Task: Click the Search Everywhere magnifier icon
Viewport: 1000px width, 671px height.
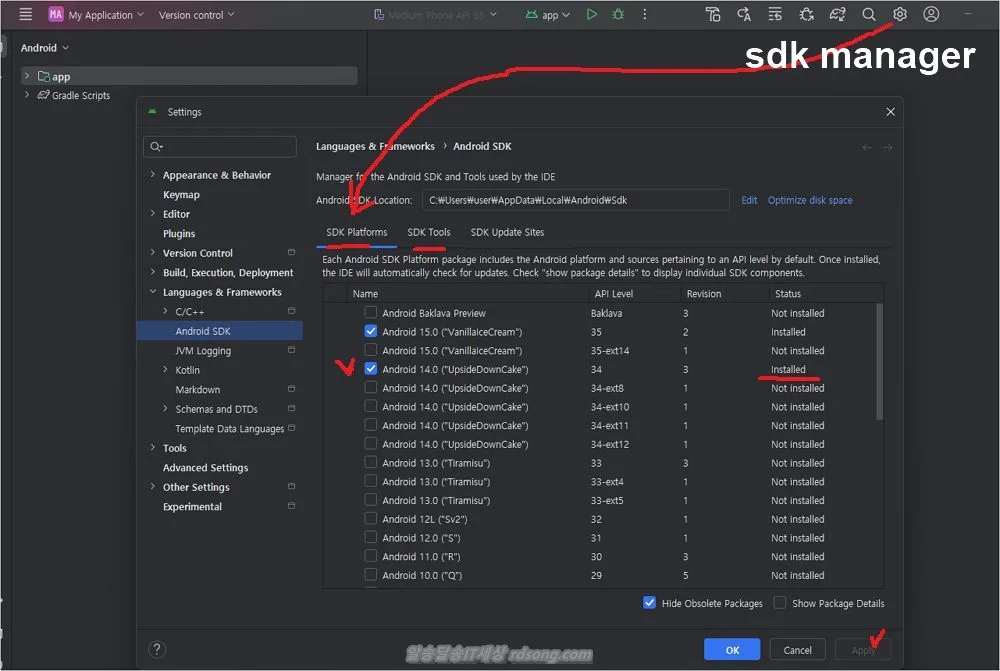Action: (869, 15)
